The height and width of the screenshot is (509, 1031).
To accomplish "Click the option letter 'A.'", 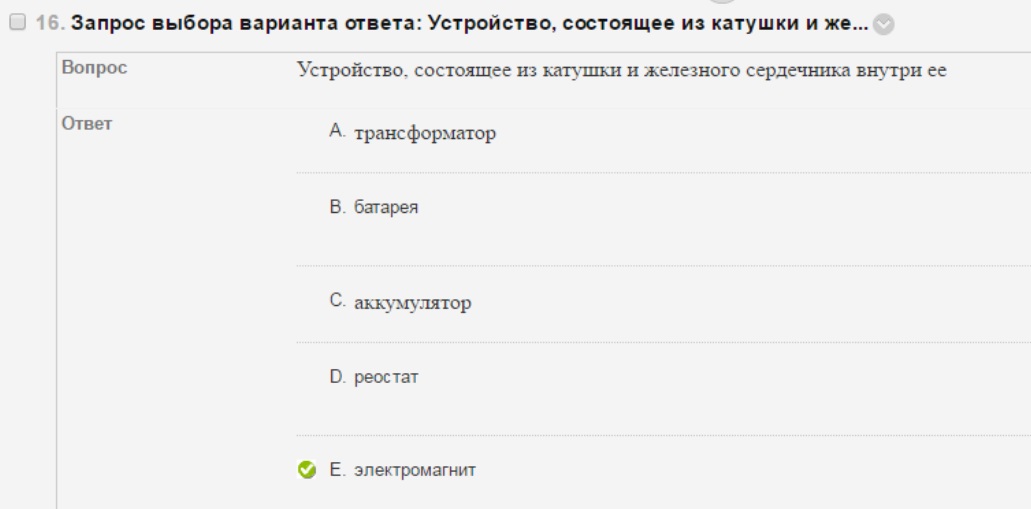I will (337, 132).
